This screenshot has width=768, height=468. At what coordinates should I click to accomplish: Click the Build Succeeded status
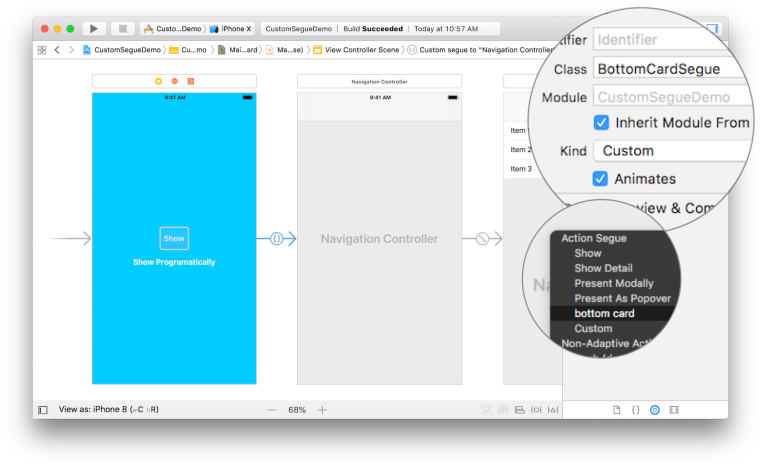coord(373,29)
